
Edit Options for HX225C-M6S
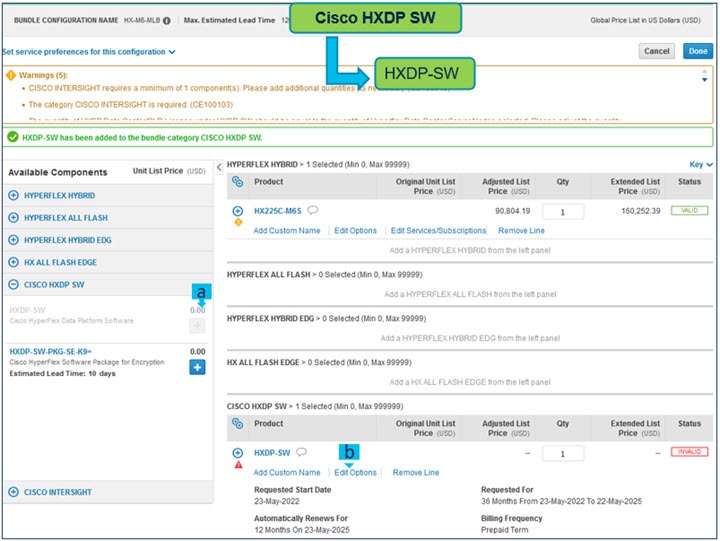tap(355, 231)
